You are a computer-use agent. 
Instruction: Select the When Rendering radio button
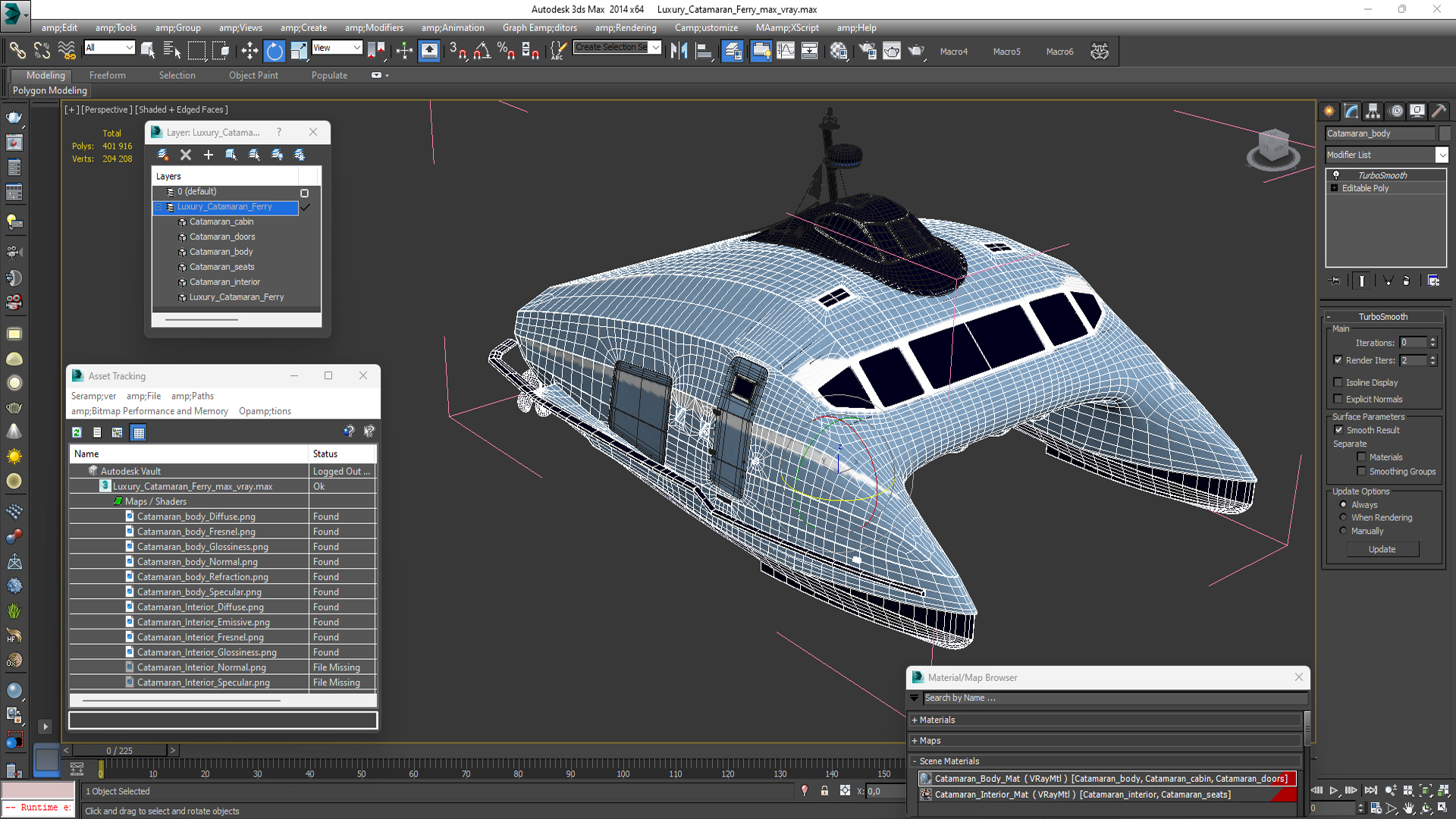click(x=1343, y=517)
